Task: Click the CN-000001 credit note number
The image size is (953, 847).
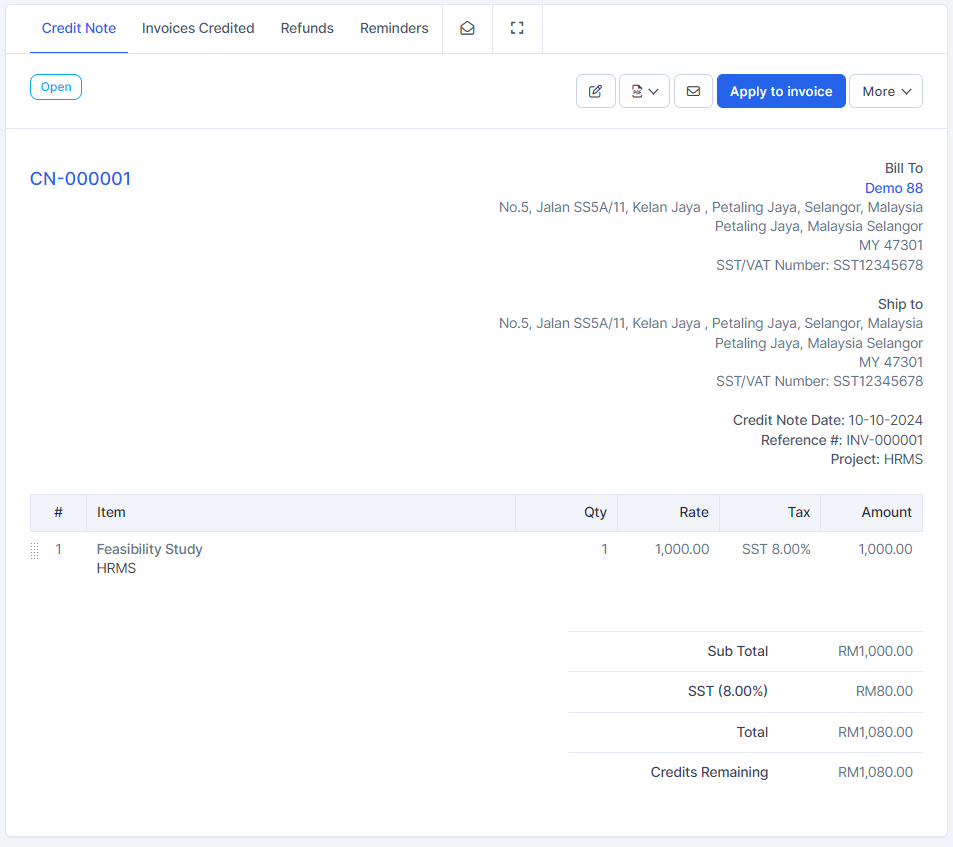Action: (x=81, y=179)
